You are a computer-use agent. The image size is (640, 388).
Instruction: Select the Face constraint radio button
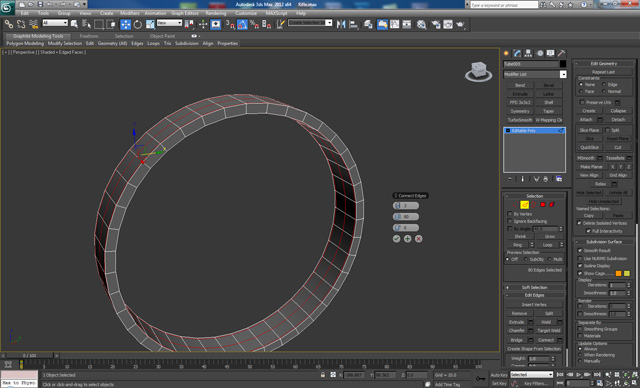581,91
